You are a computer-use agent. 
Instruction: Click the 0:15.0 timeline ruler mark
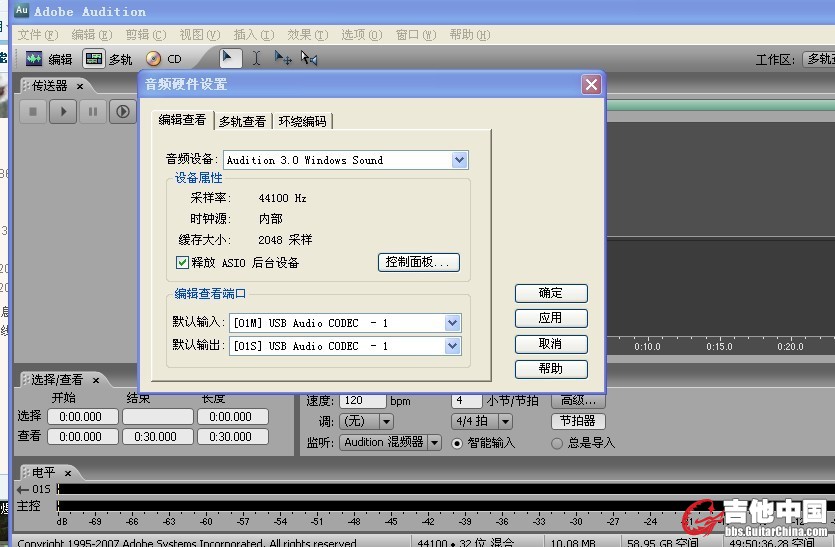[x=719, y=347]
